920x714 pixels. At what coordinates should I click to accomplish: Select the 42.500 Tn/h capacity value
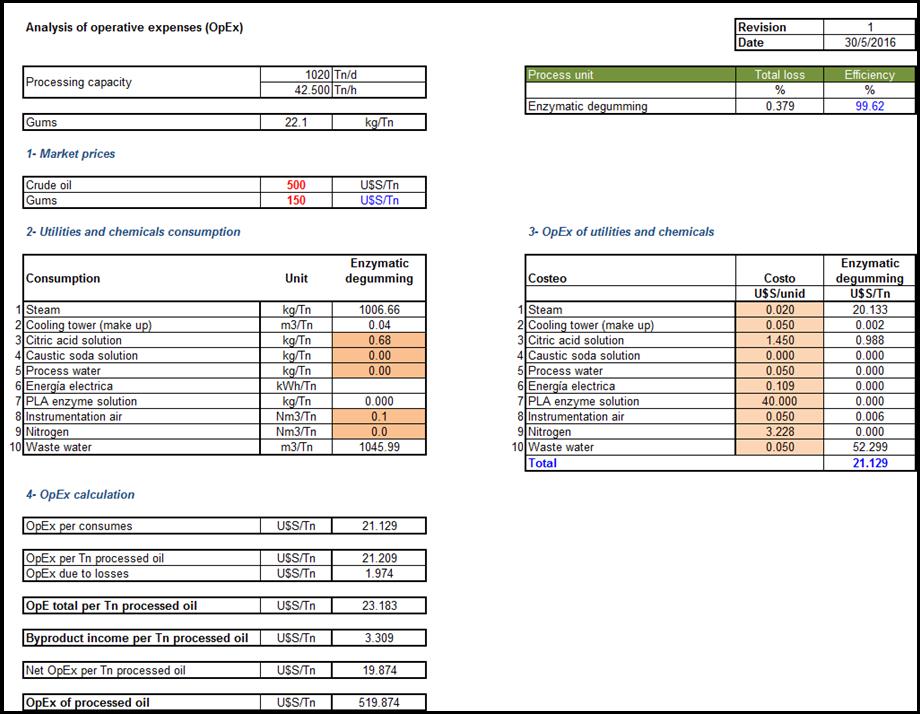point(295,90)
